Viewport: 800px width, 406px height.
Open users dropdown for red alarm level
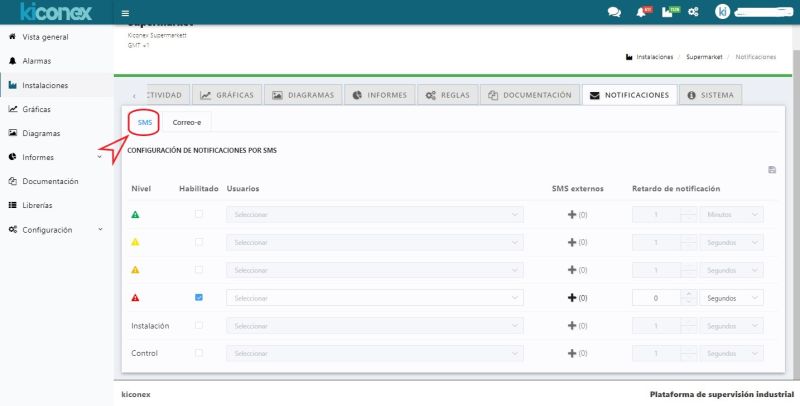pos(375,298)
